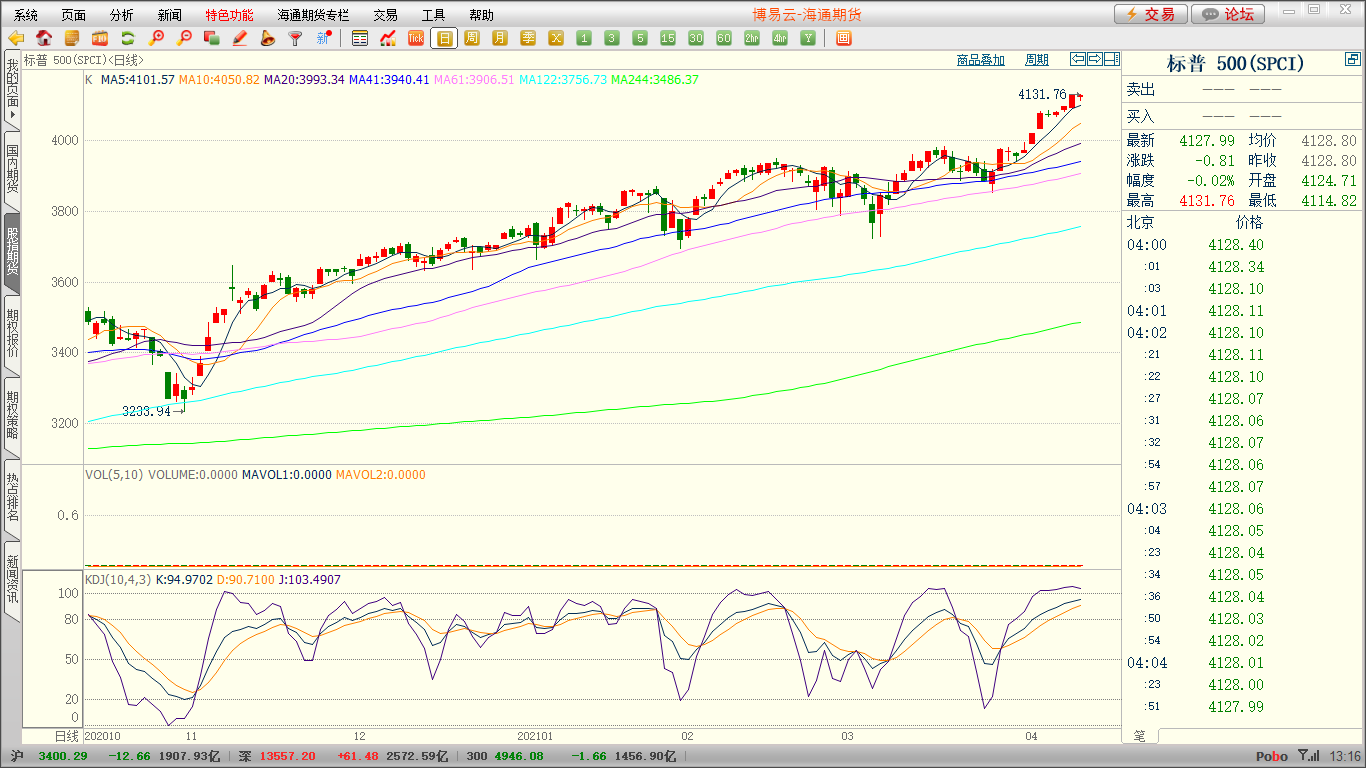
Task: Click the 商品叠加 link
Action: pyautogui.click(x=980, y=60)
